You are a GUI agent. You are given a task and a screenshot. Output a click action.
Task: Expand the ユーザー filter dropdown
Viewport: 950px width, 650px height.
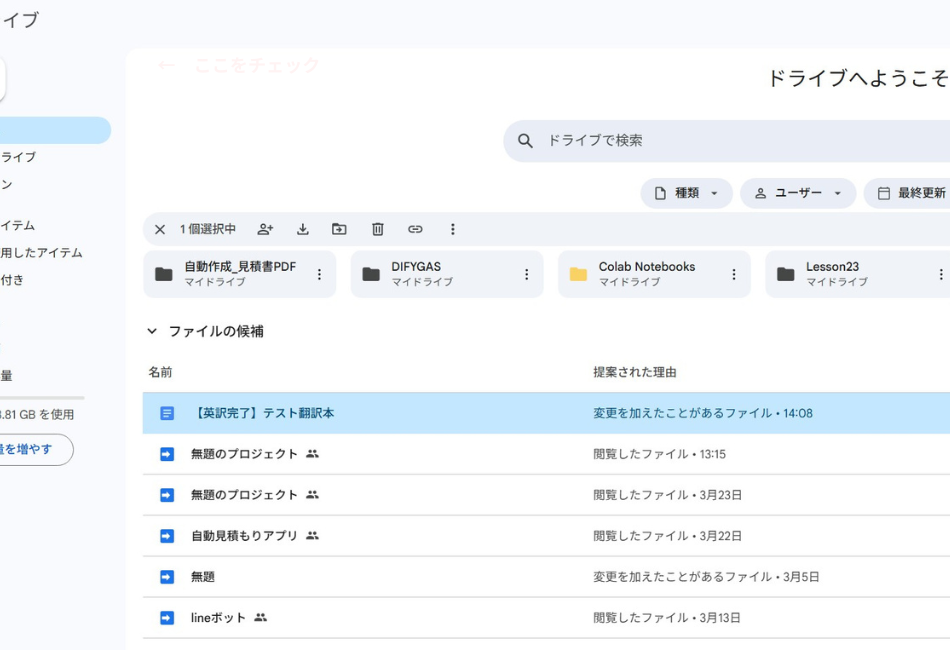(x=797, y=193)
